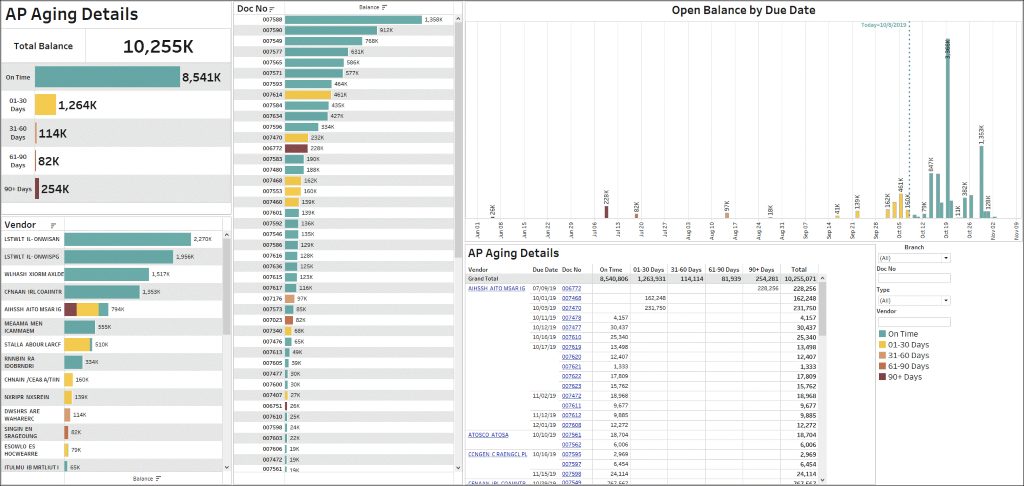Image resolution: width=1024 pixels, height=486 pixels.
Task: Select the 90+ Days legend swatch
Action: coord(882,377)
